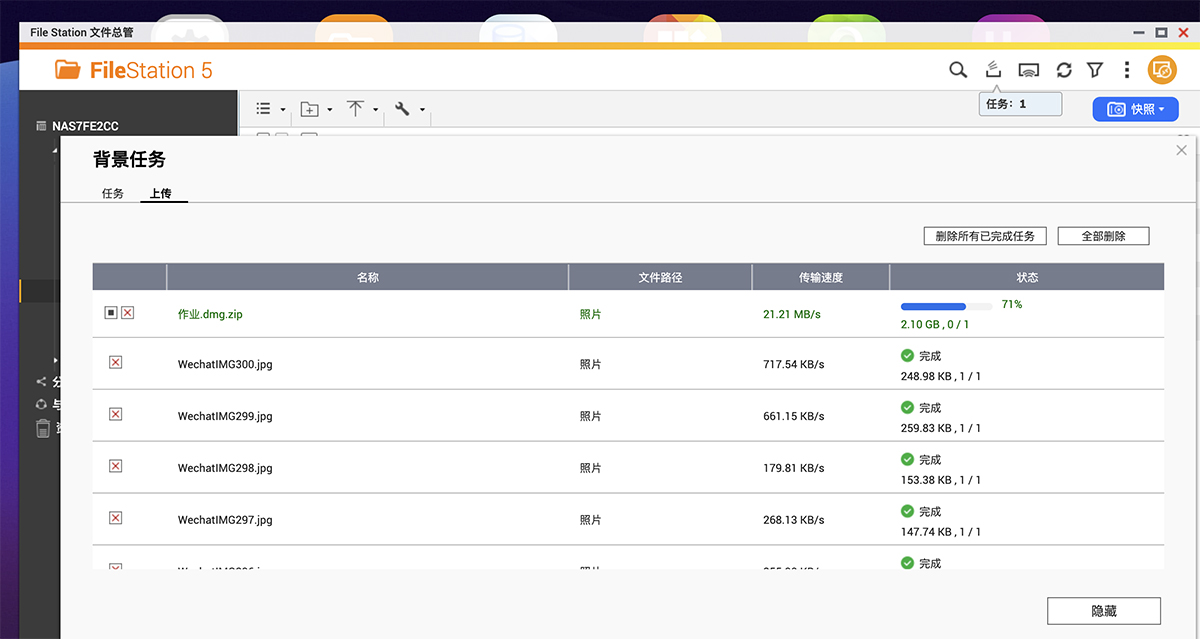Open the background tasks icon in header
1200x639 pixels.
[993, 69]
